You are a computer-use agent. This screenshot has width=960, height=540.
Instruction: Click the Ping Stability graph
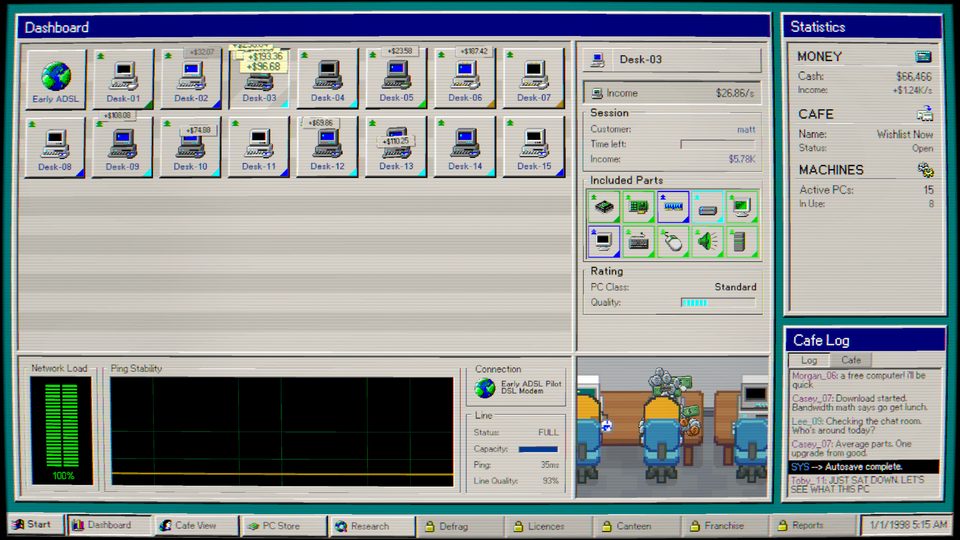[x=282, y=432]
